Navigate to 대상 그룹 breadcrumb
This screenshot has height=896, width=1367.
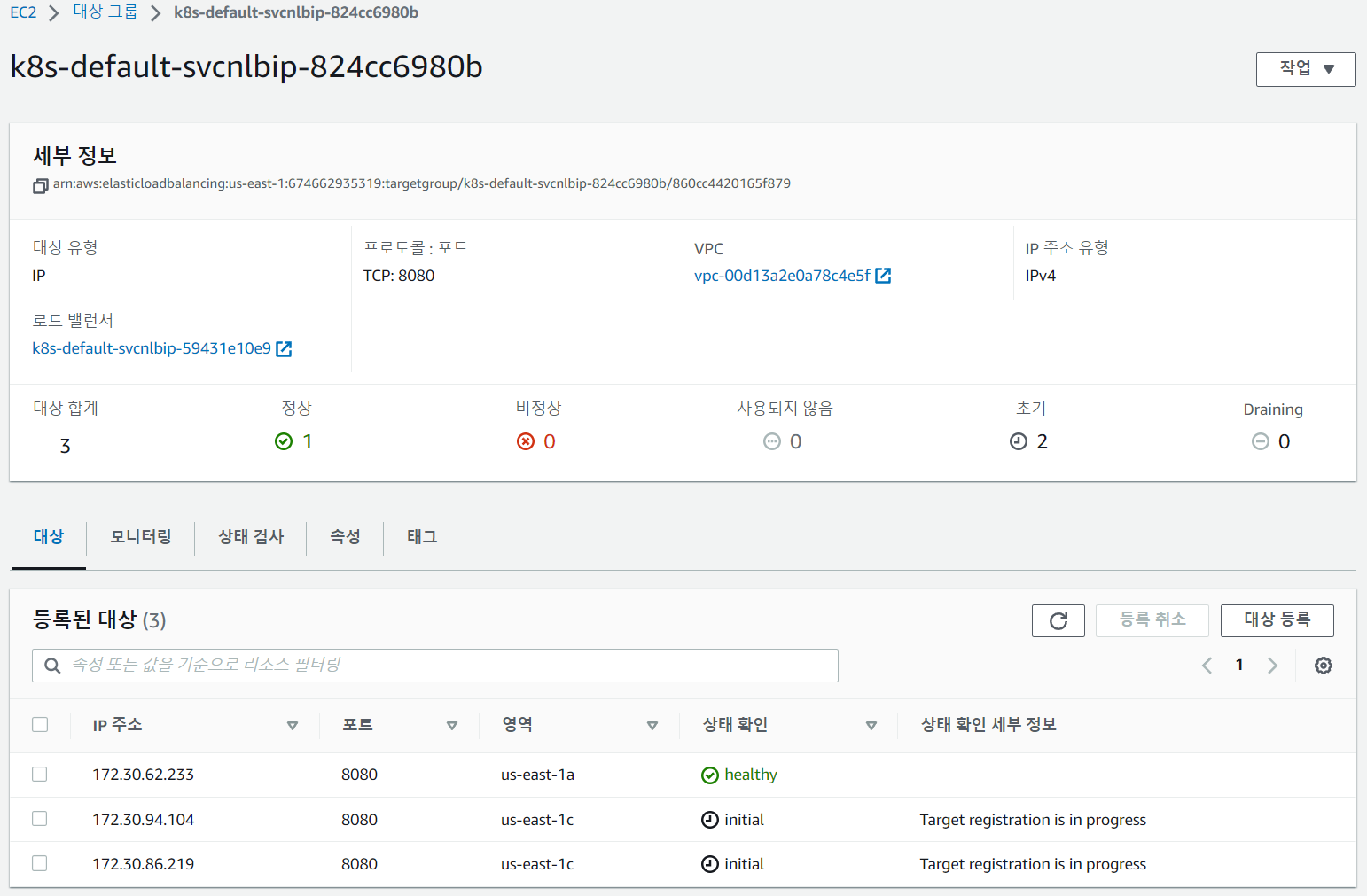105,12
